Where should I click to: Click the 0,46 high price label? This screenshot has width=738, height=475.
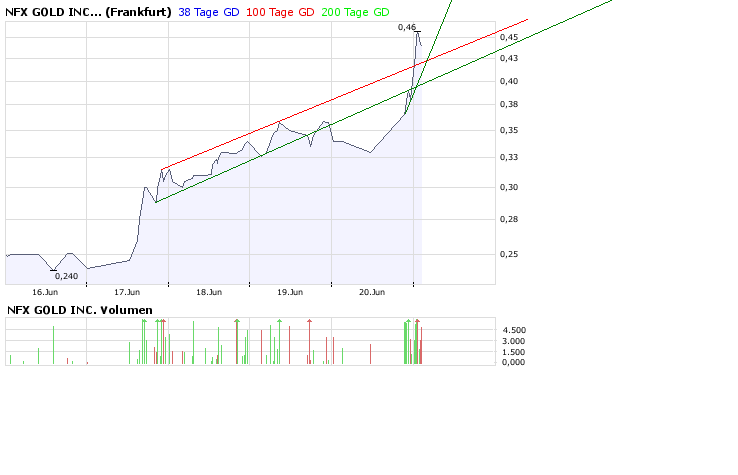click(407, 27)
